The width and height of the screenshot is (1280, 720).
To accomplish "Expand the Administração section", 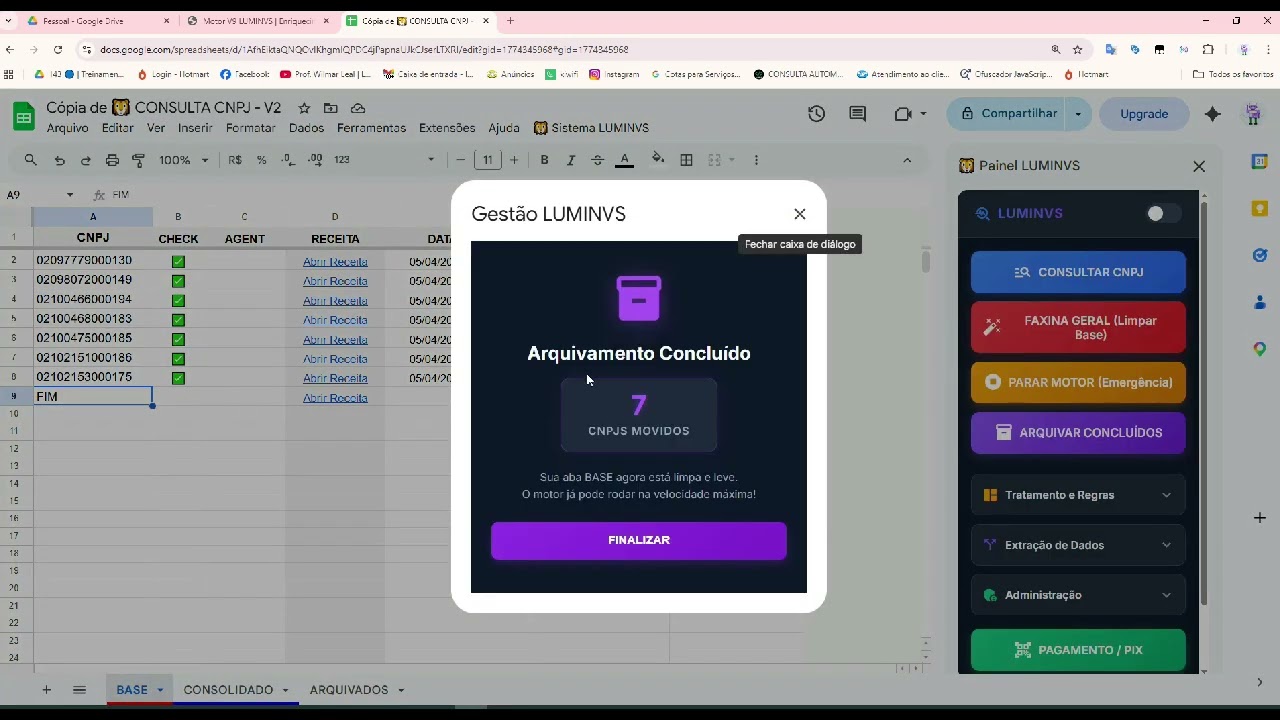I will [x=1078, y=595].
